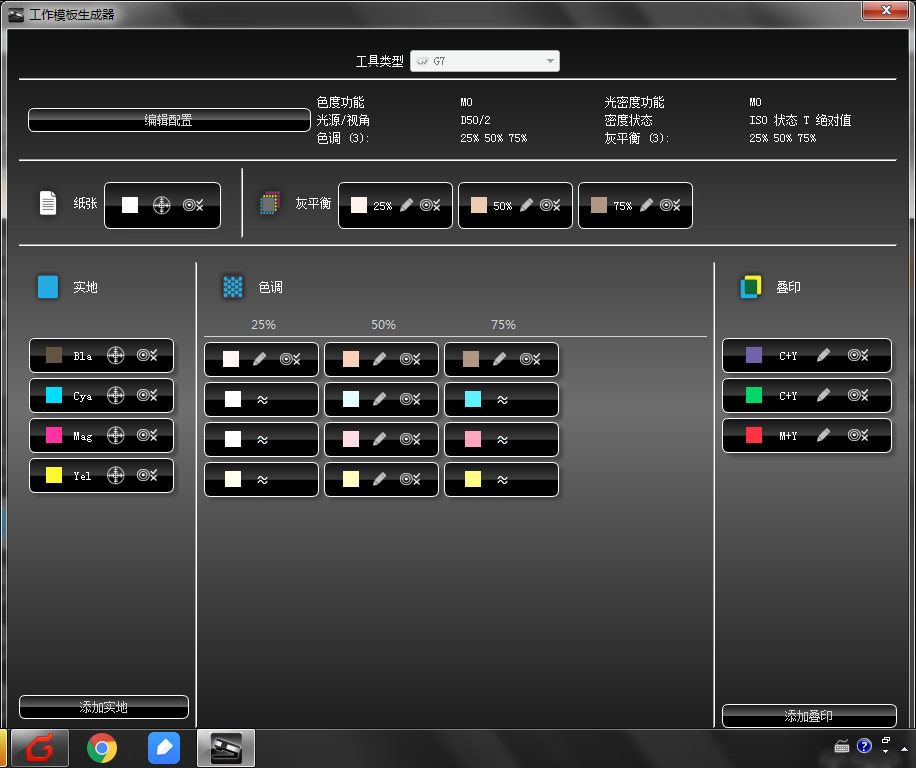916x768 pixels.
Task: Clear the 75% gray balance measurement icon
Action: tap(670, 205)
